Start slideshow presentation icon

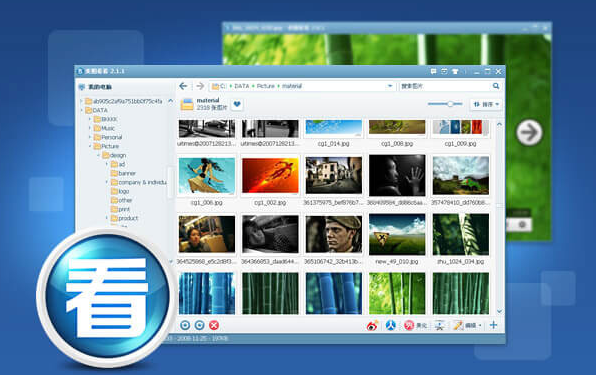tap(440, 325)
